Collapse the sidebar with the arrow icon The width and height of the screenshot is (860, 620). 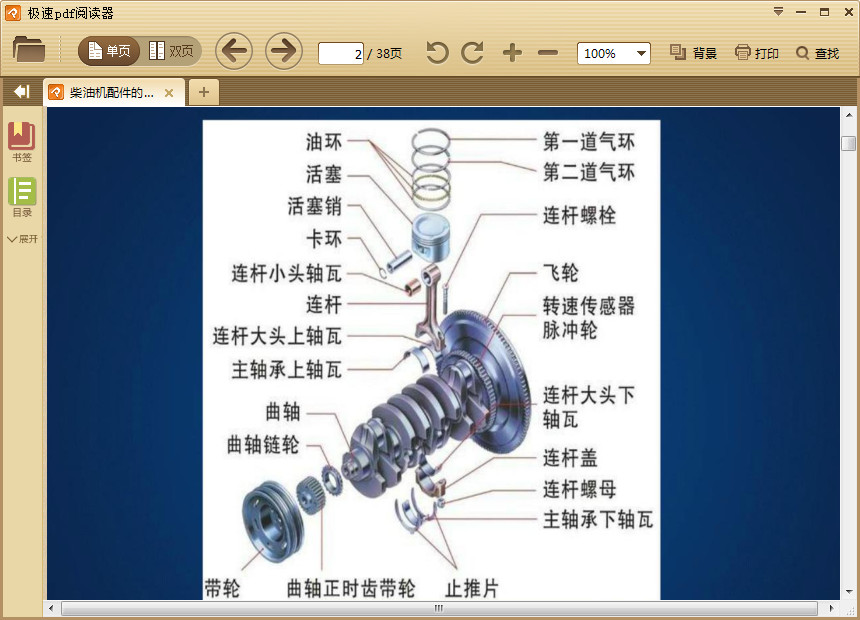[x=22, y=92]
